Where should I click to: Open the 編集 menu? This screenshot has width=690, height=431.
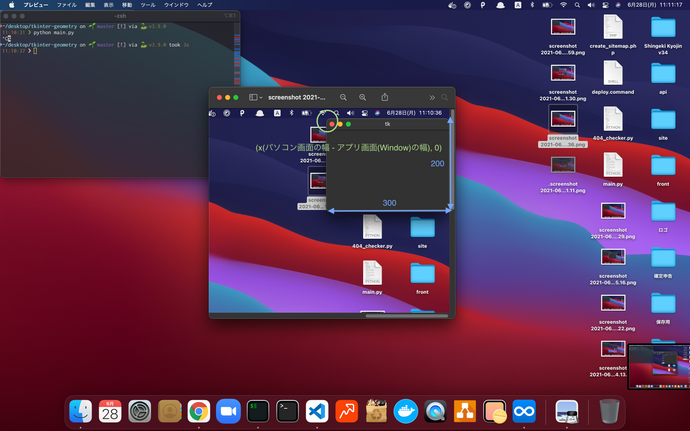pos(90,5)
